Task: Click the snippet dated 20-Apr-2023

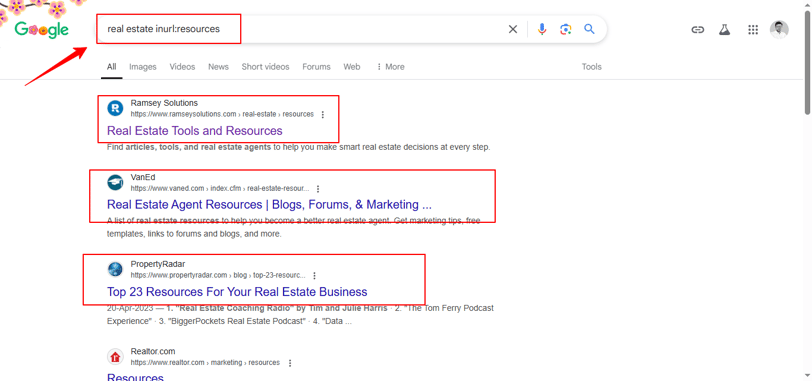Action: pos(300,315)
